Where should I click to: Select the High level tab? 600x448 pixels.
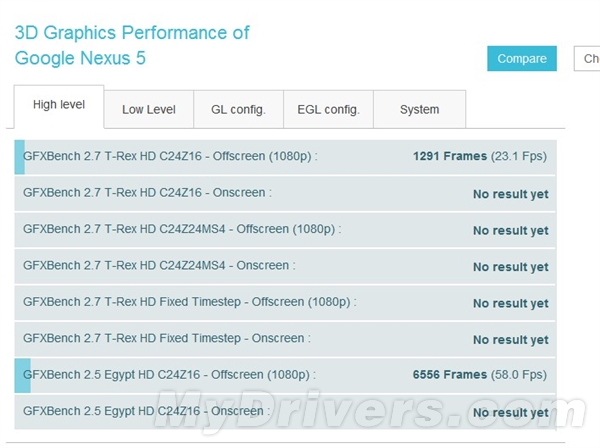pos(59,106)
